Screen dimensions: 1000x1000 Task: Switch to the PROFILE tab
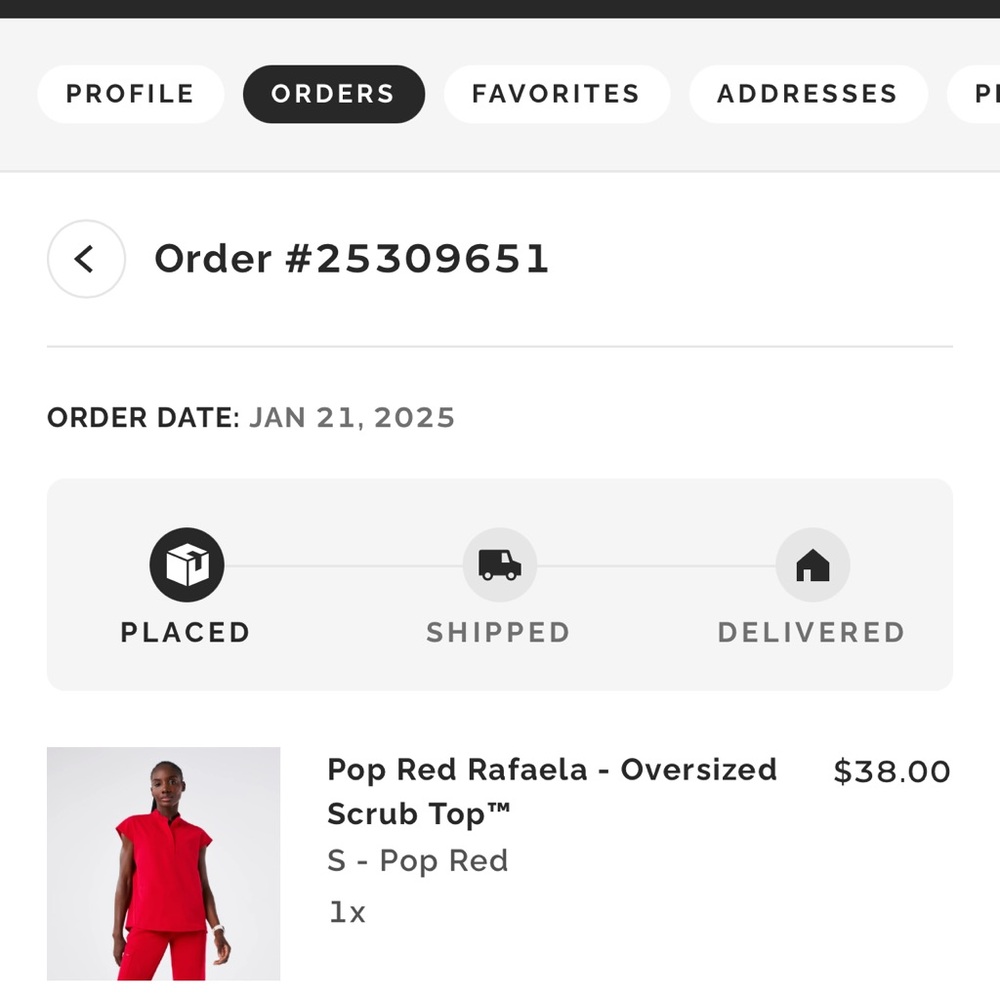coord(130,93)
